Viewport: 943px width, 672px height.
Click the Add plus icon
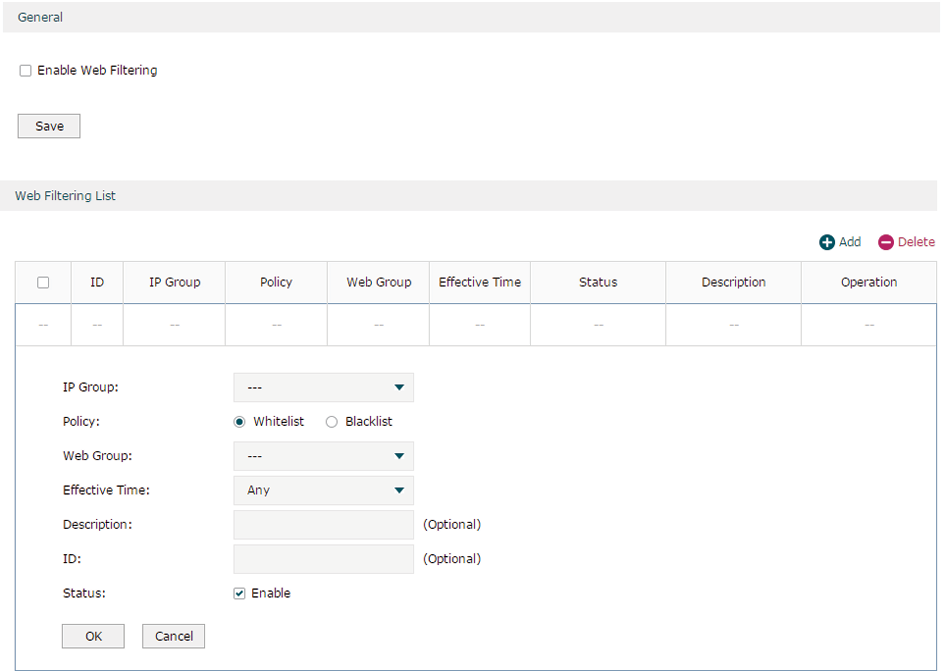pyautogui.click(x=827, y=242)
